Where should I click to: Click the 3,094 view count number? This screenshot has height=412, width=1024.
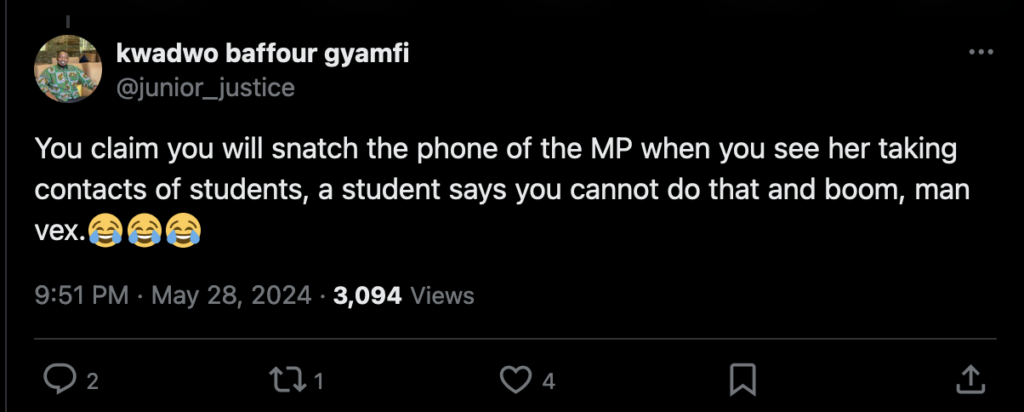[x=368, y=295]
